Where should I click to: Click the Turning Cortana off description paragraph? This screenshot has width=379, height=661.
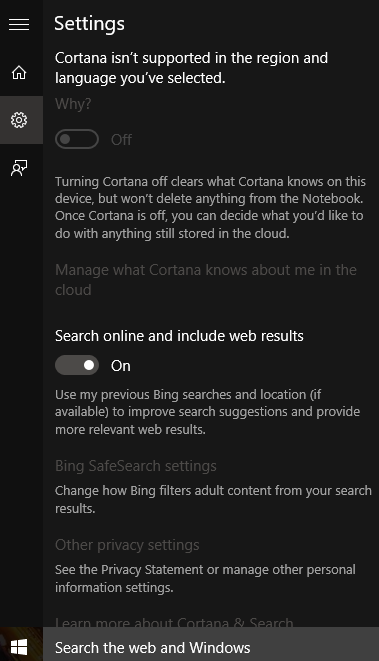[x=210, y=207]
